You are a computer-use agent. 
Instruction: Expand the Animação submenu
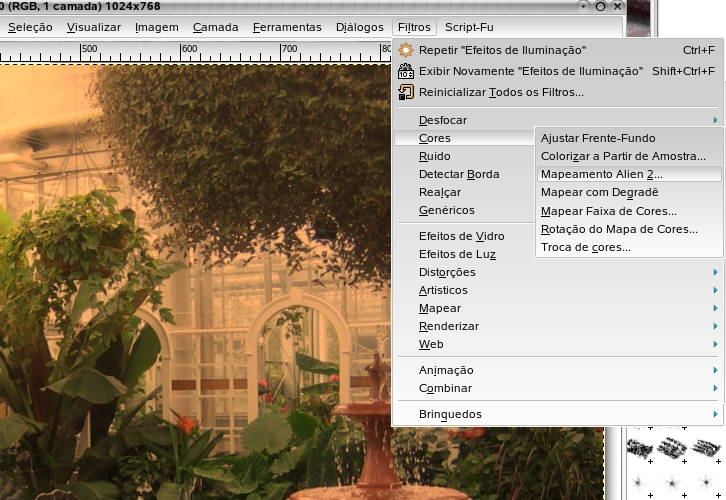[557, 370]
